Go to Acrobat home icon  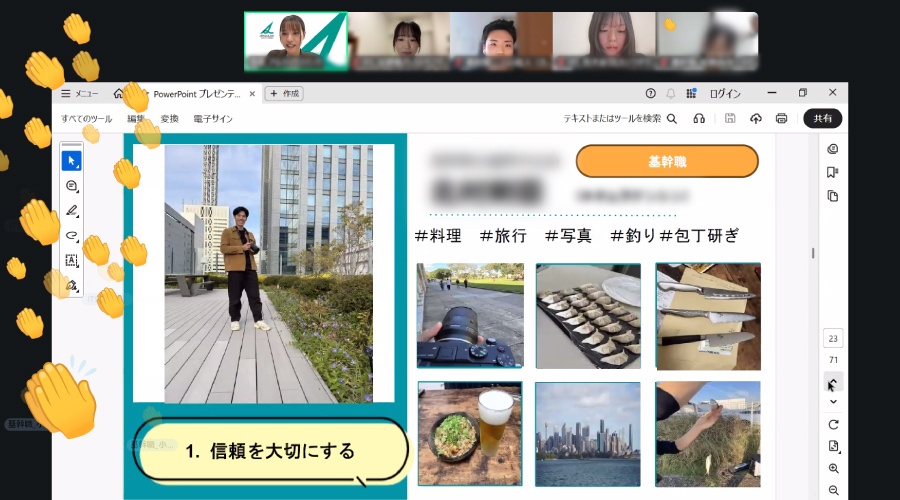click(x=118, y=93)
